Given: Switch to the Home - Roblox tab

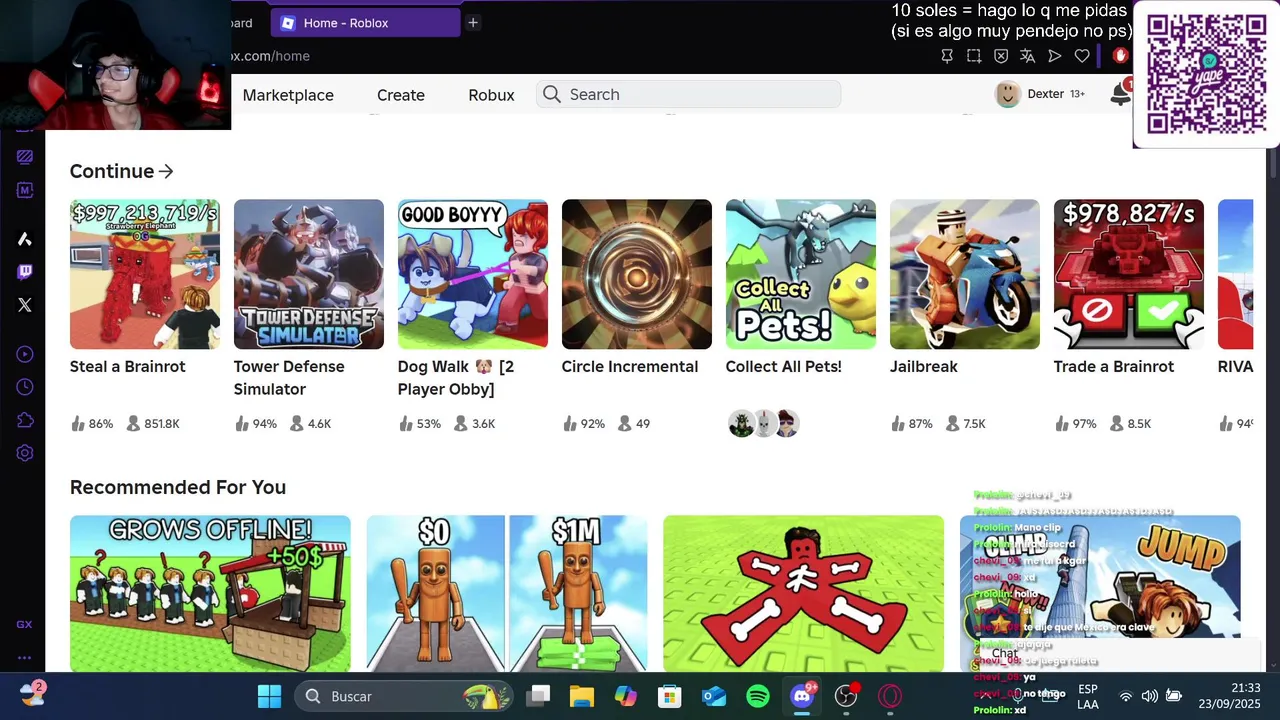Looking at the screenshot, I should click(367, 23).
